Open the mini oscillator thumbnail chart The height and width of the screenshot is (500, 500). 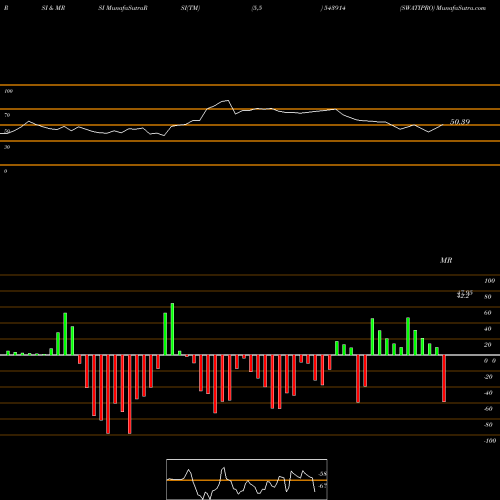(x=247, y=479)
